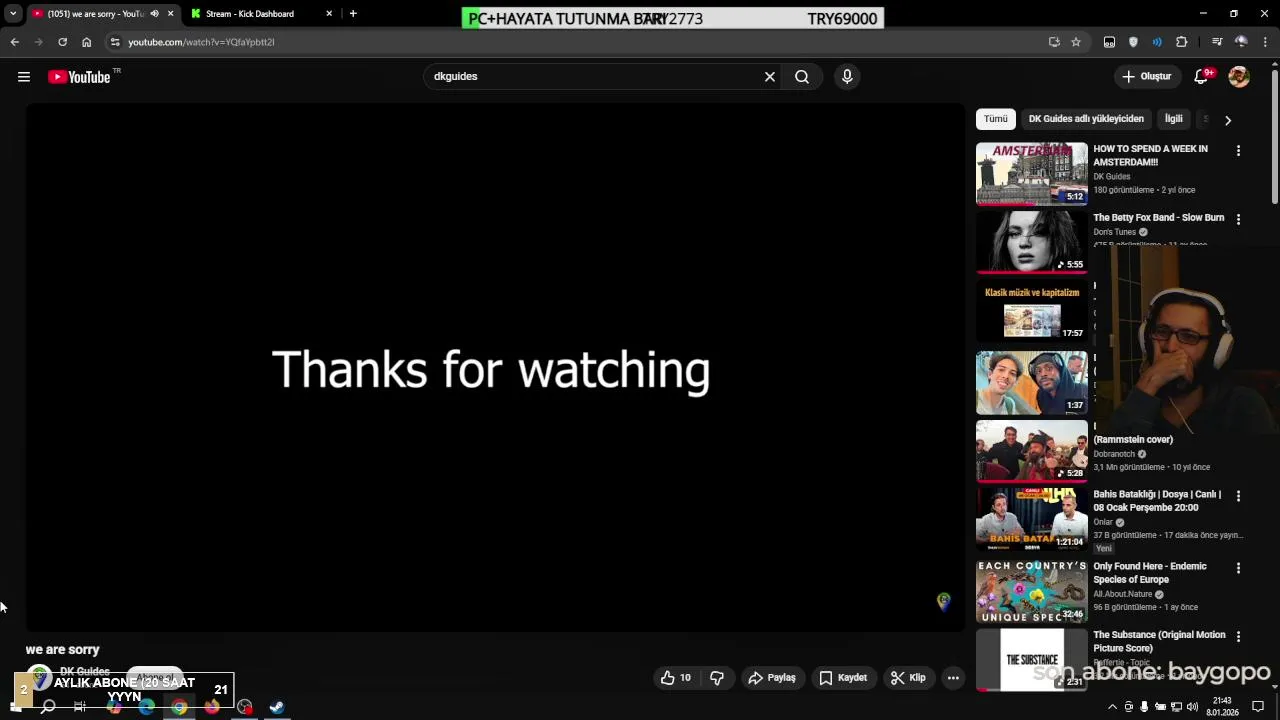Install app icon in address bar
Viewport: 1280px width, 720px height.
point(1054,42)
